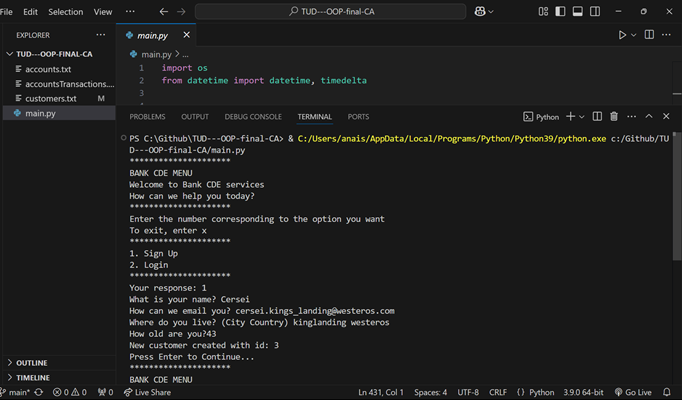
Task: Open run options dropdown
Action: coord(634,35)
